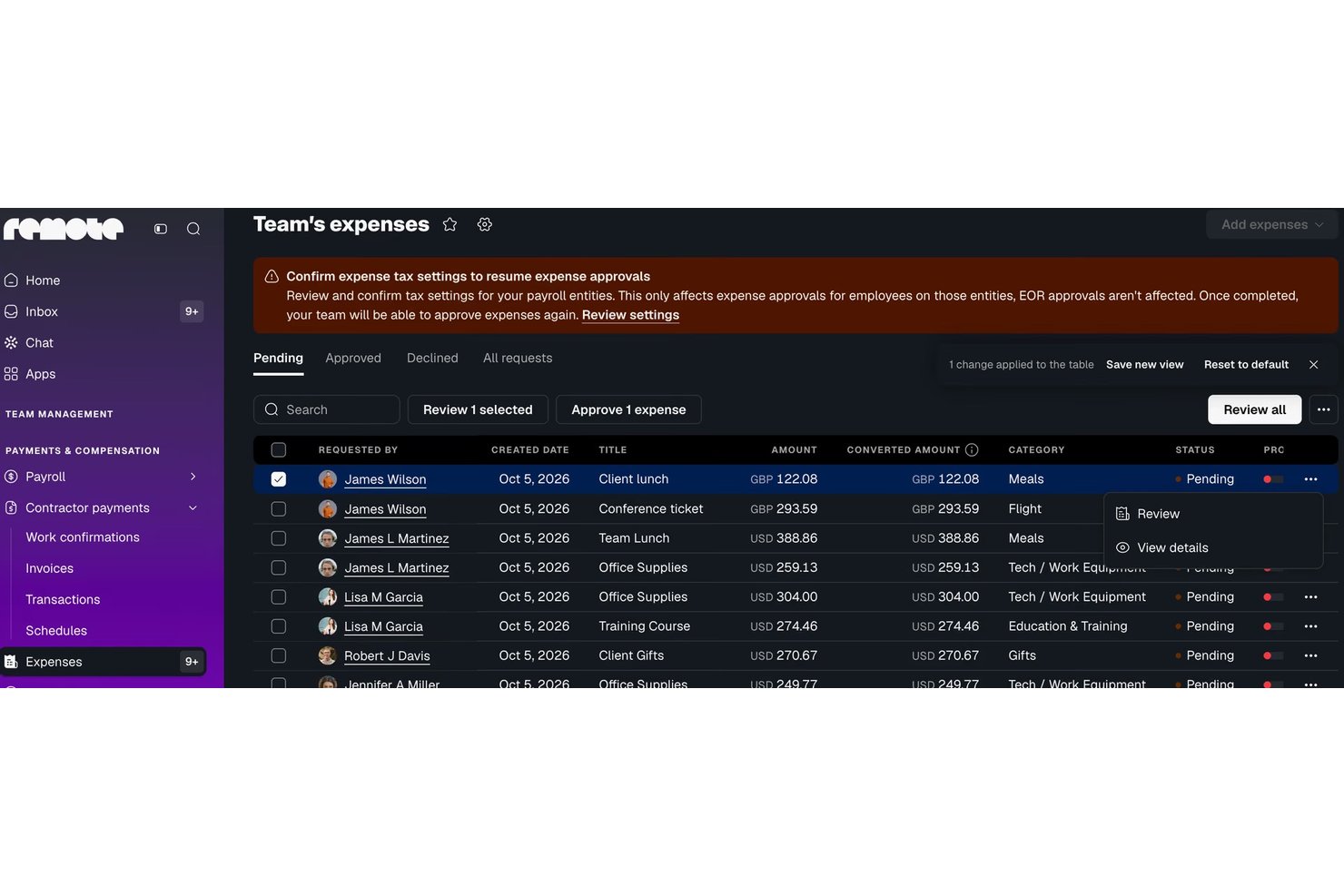
Task: Click James Wilson avatar in Client lunch row
Action: (328, 479)
